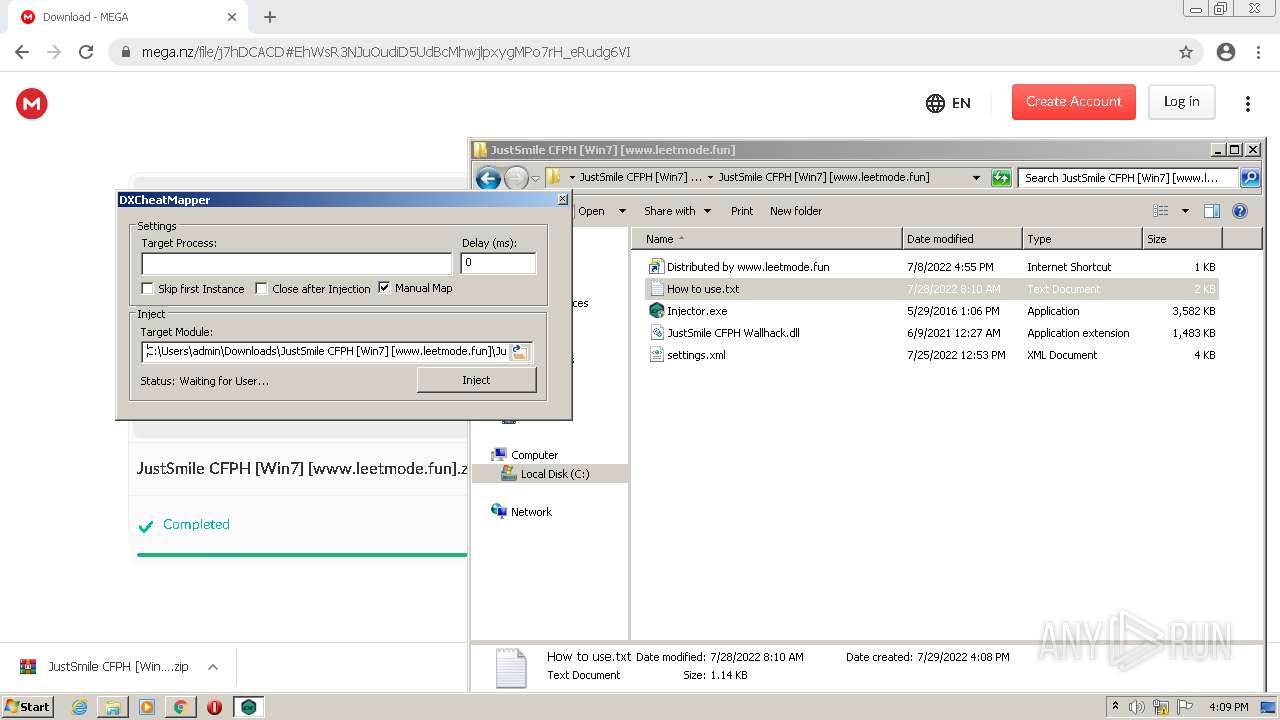Click Print in Explorer toolbar
Screen dimensions: 1280x720
tap(742, 211)
